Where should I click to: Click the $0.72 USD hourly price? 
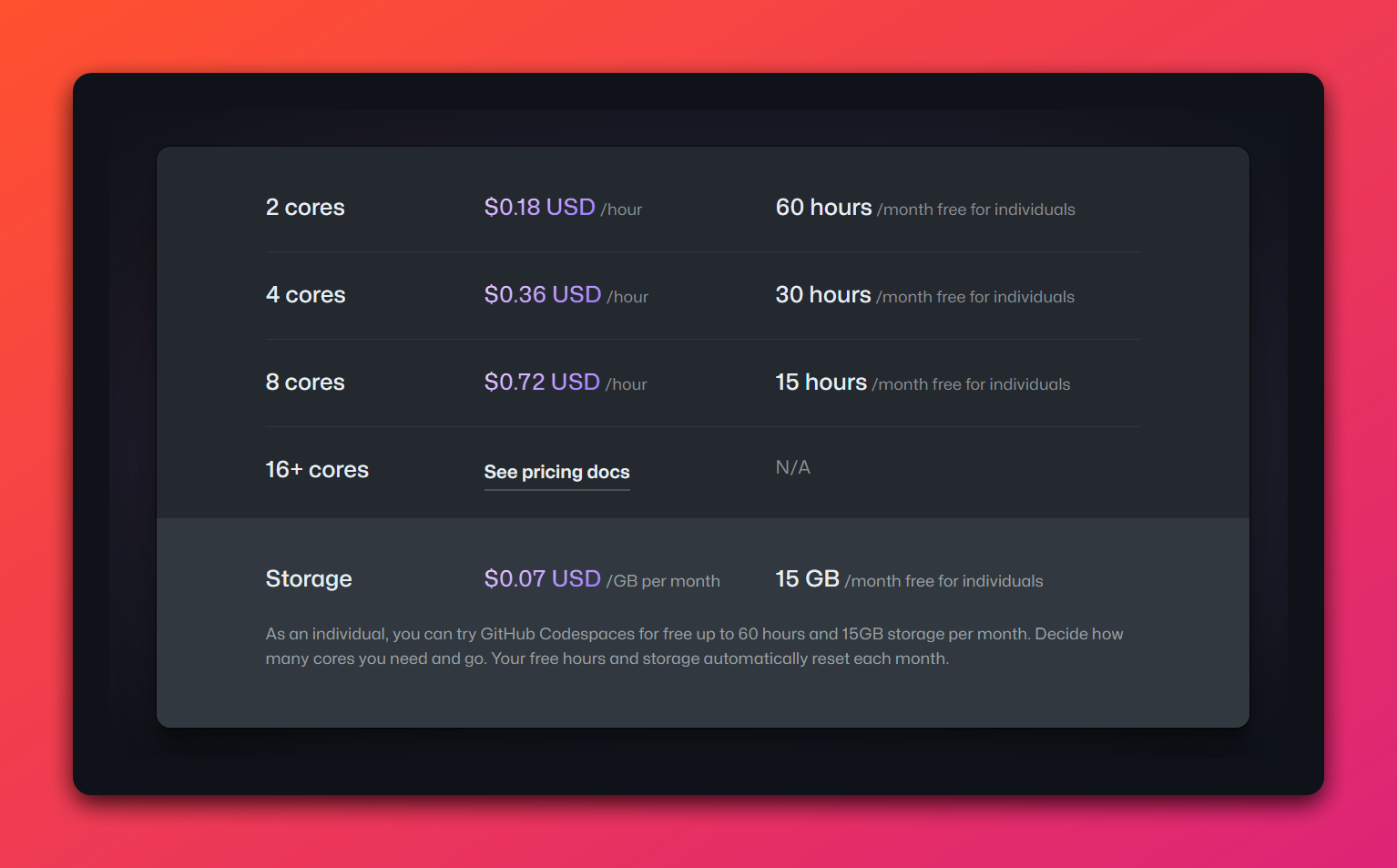click(543, 383)
